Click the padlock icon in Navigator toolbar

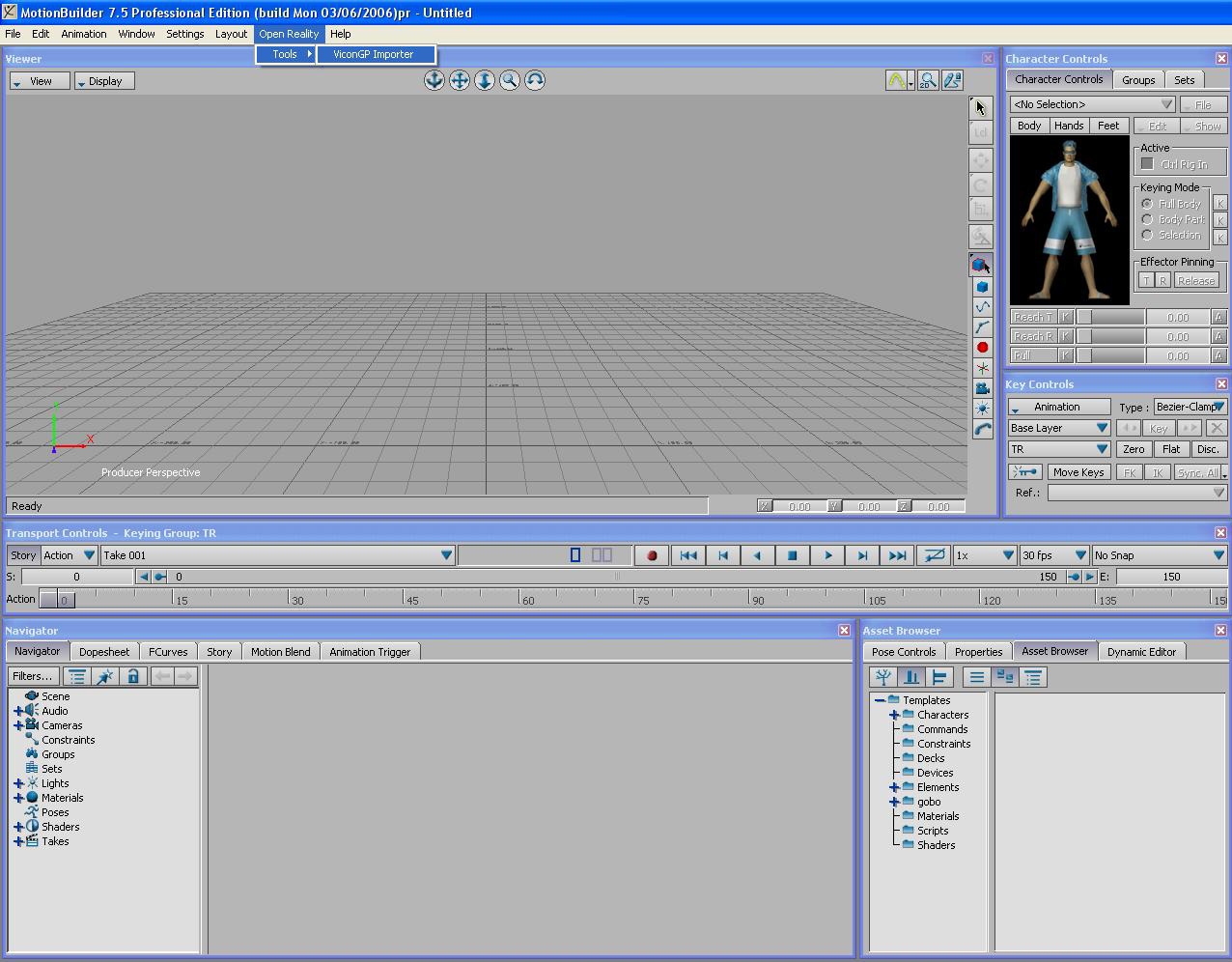[x=133, y=676]
